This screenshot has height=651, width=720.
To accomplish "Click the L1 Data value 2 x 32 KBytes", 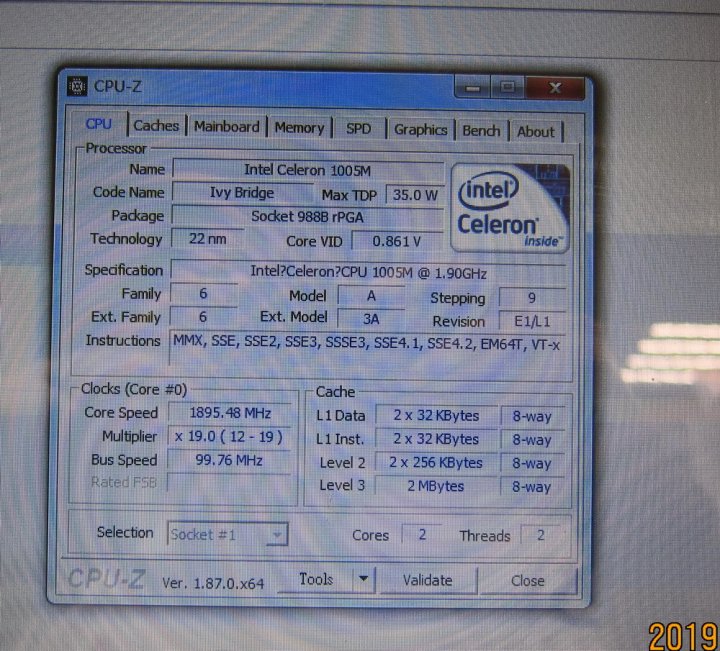I will pyautogui.click(x=436, y=416).
